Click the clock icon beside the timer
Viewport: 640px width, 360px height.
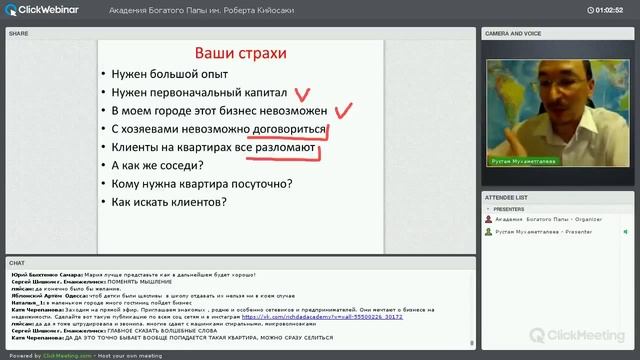(590, 10)
